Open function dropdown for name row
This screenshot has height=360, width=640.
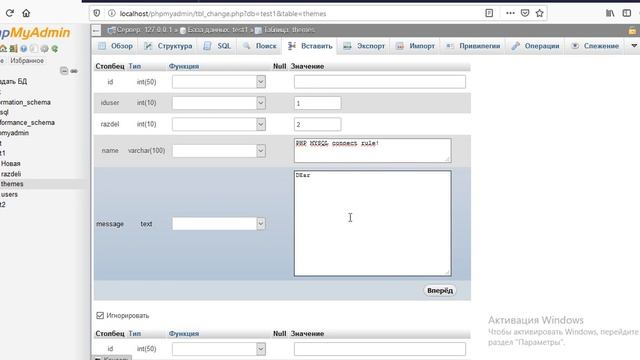[219, 151]
